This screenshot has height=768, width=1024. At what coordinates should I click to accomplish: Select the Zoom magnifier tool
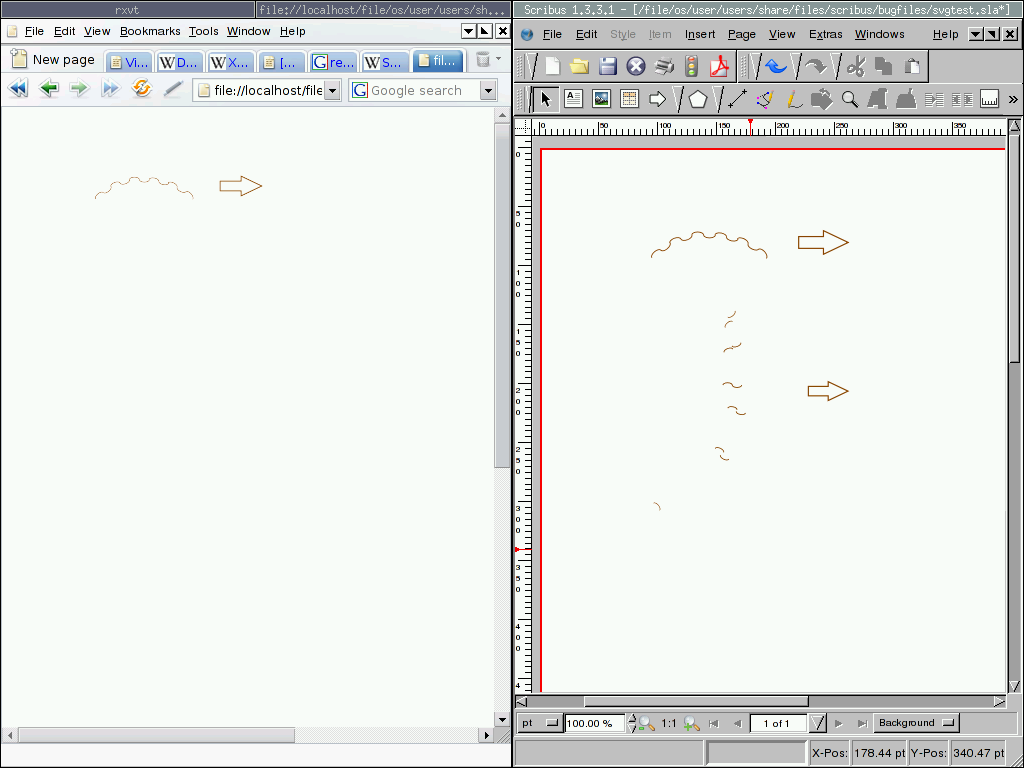[850, 99]
